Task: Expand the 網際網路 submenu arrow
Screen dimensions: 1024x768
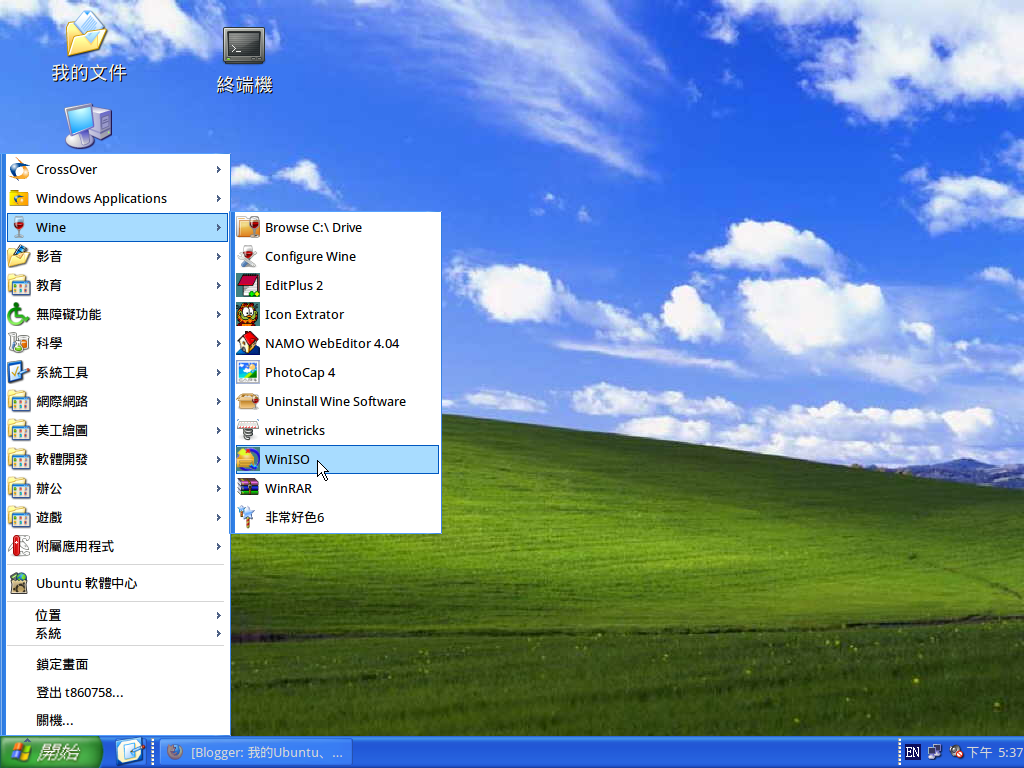Action: click(219, 401)
